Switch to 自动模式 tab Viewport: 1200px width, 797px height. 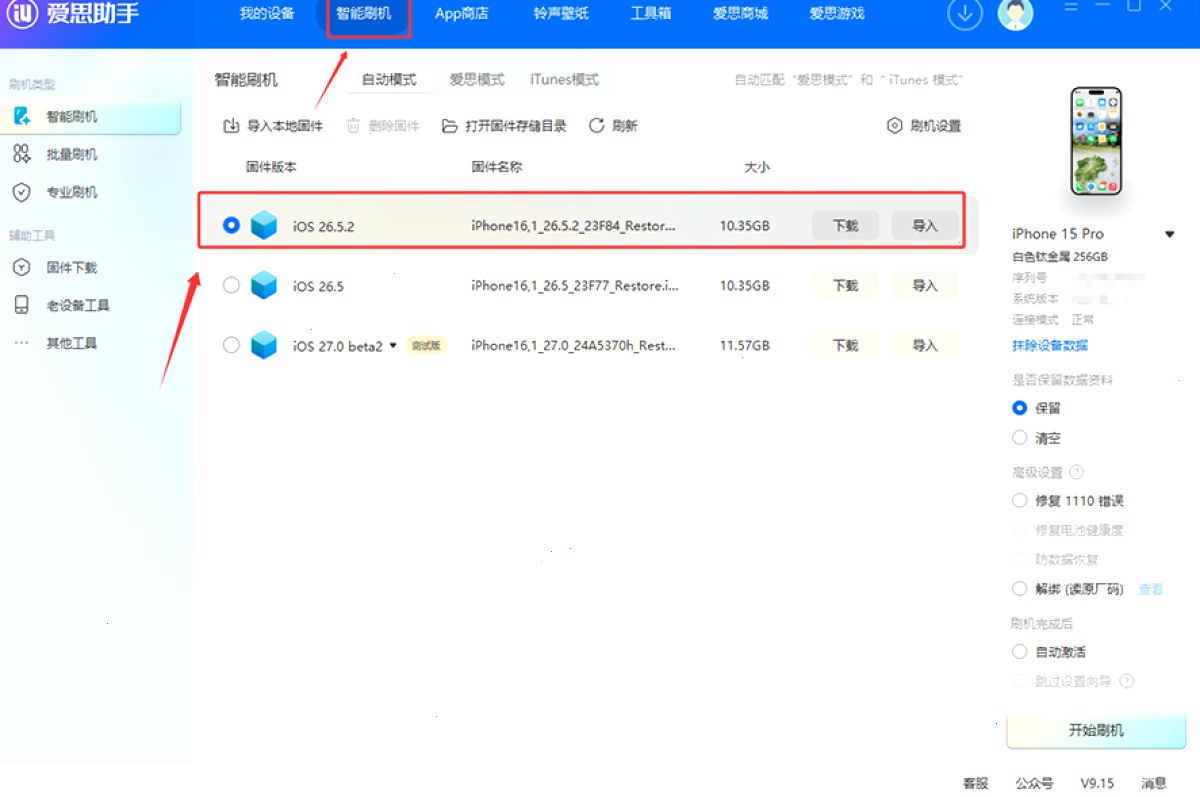click(389, 80)
